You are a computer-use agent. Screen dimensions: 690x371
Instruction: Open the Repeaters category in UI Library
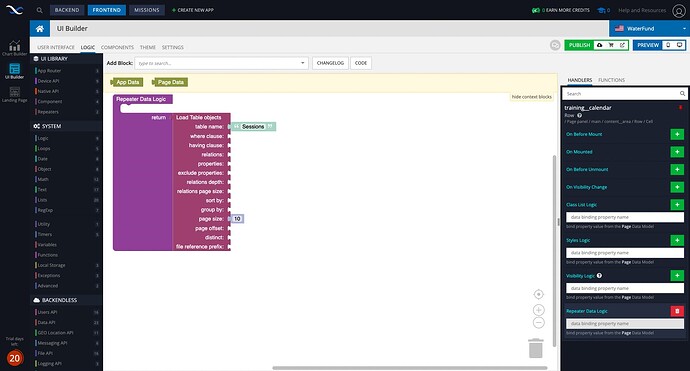coord(67,112)
